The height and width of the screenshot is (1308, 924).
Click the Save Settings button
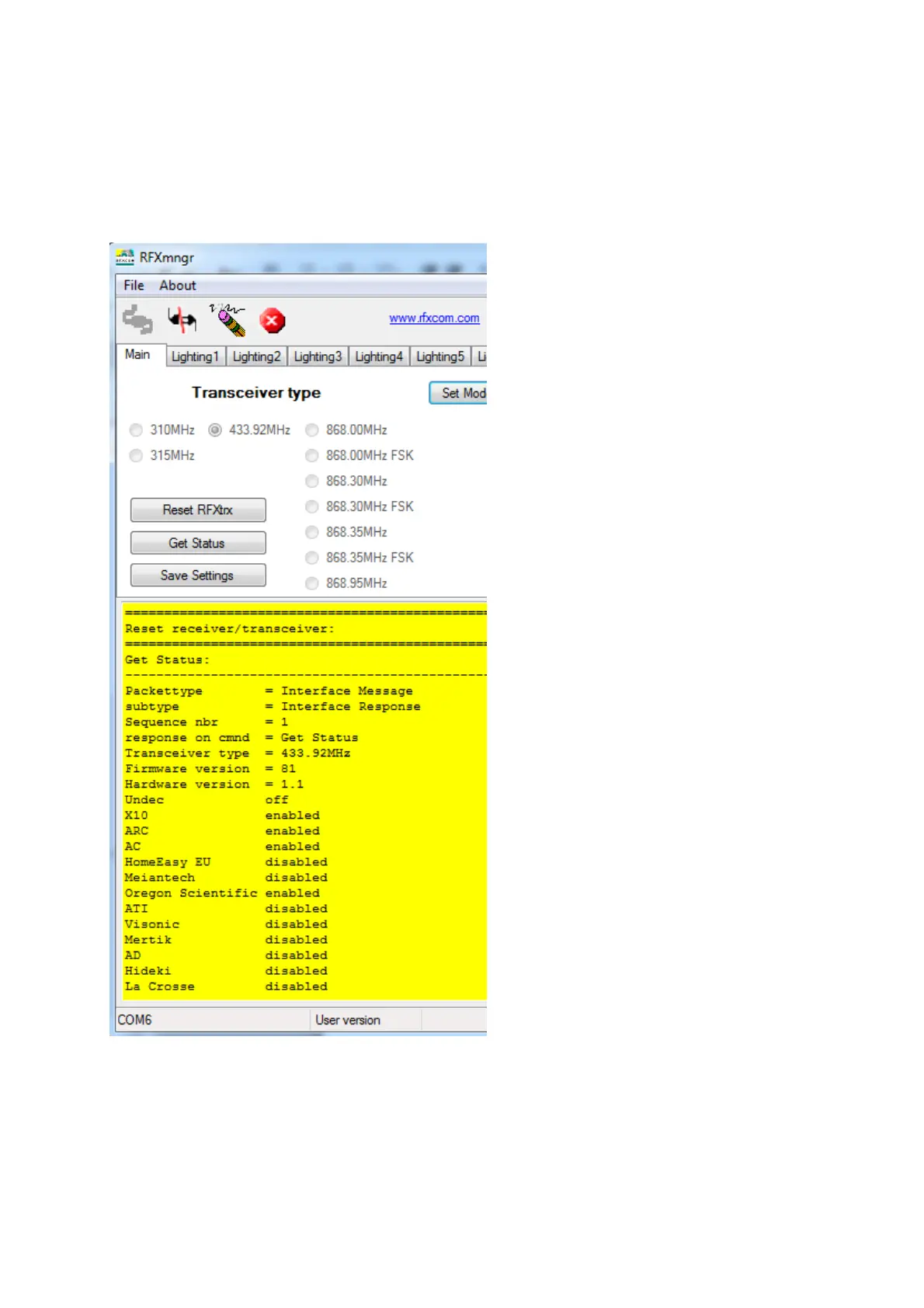pos(198,576)
